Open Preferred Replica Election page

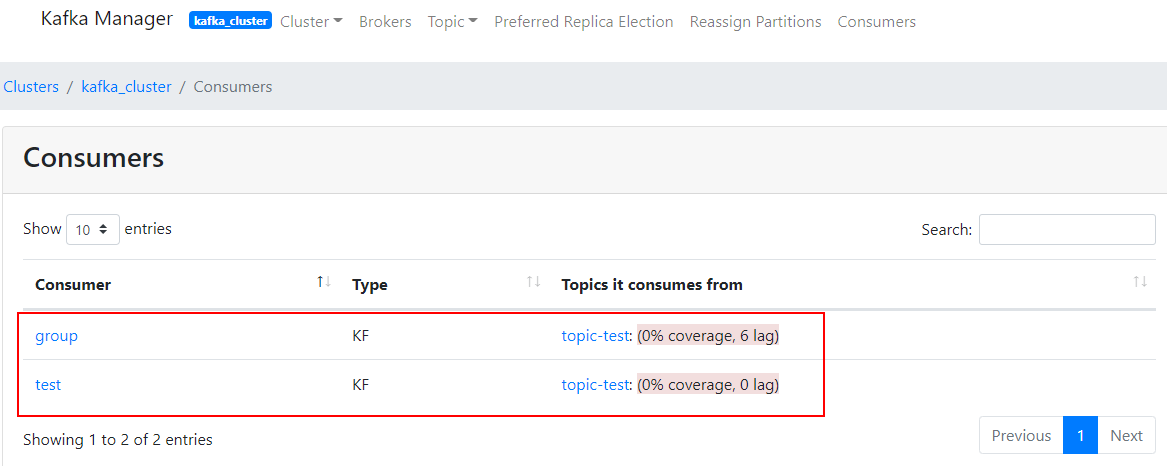tap(584, 21)
